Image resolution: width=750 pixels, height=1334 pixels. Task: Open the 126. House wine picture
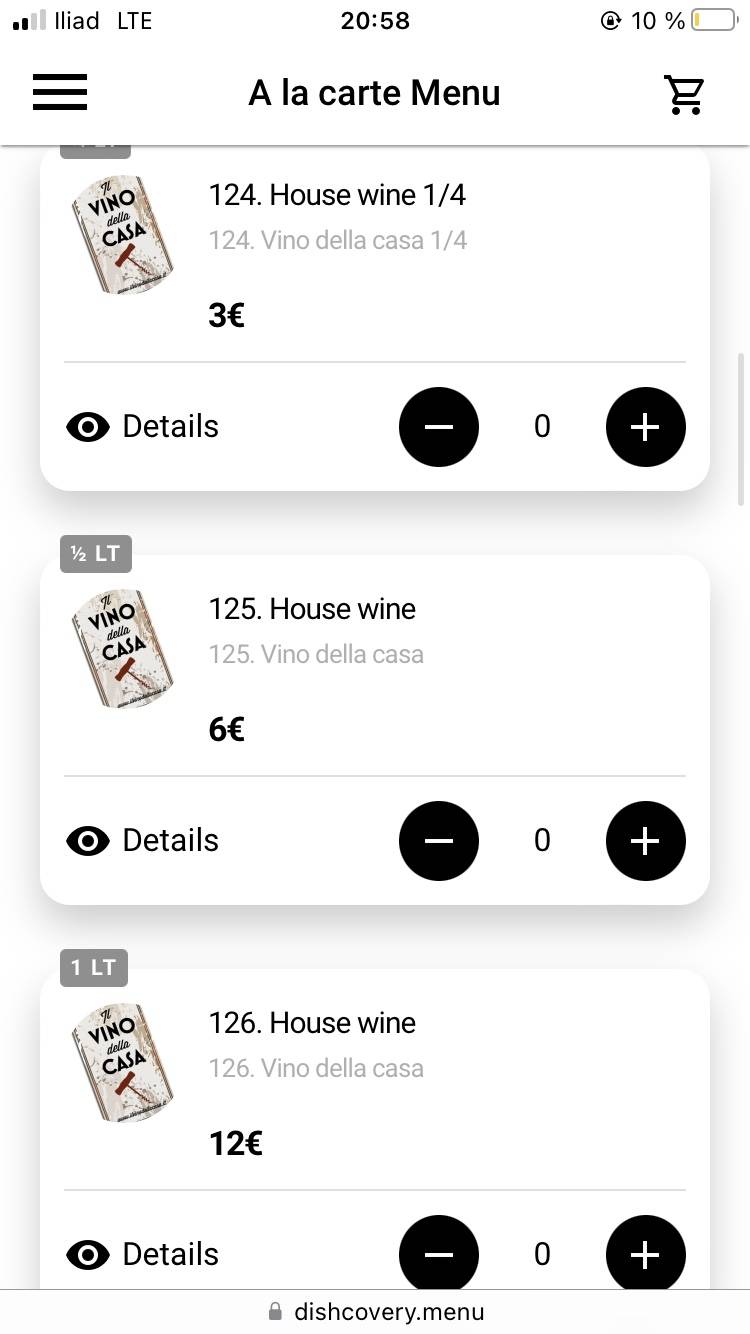[x=123, y=1064]
